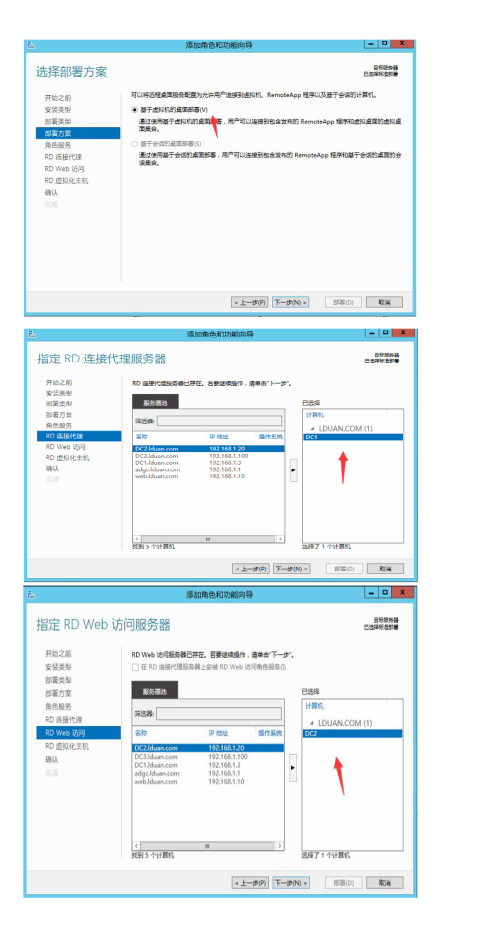This screenshot has height=935, width=500.
Task: Go to RD 连接代理 step in RD Web 访问服务器 window
Action: coord(64,719)
